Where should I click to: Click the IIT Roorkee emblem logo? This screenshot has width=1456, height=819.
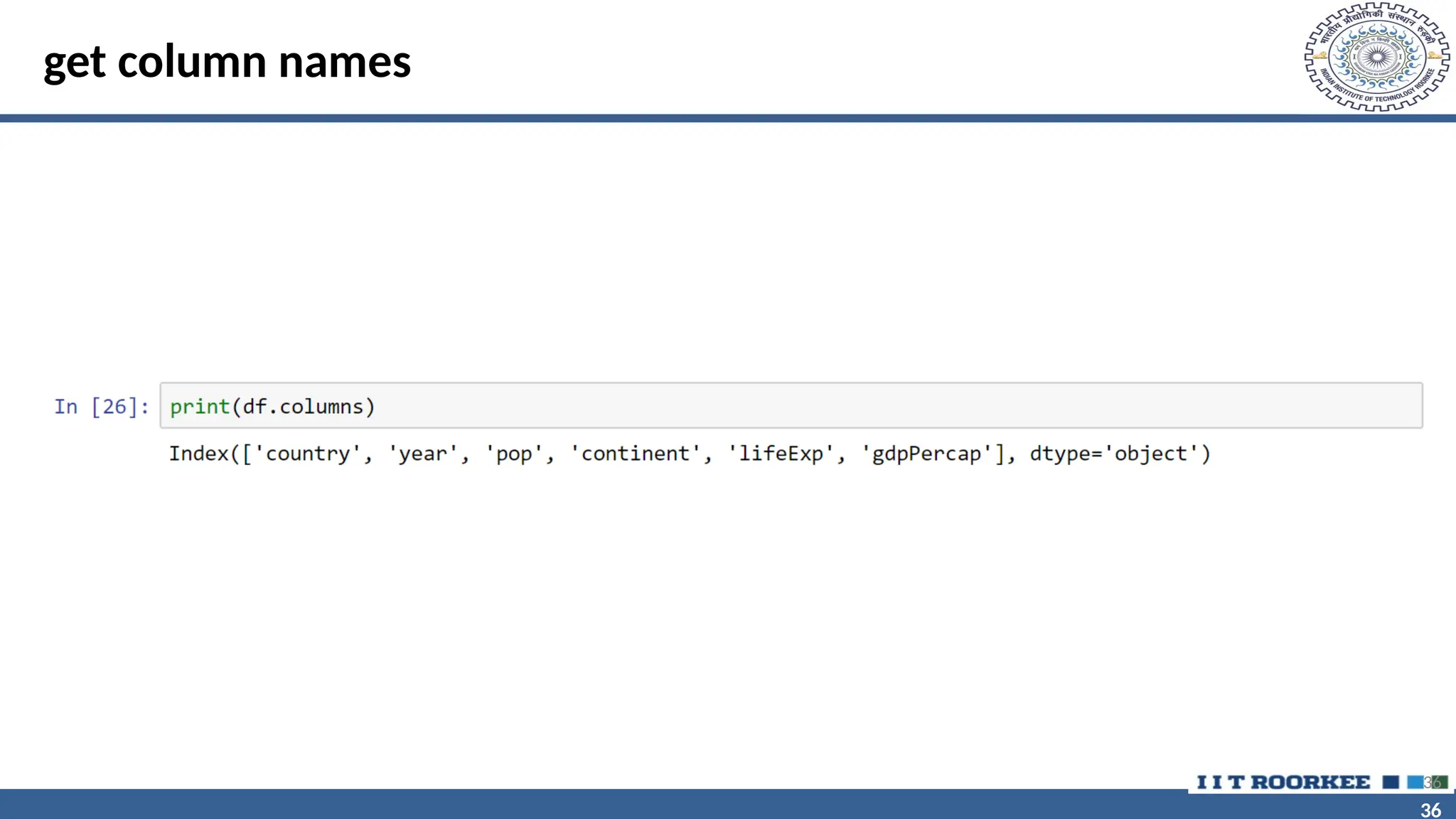1376,57
